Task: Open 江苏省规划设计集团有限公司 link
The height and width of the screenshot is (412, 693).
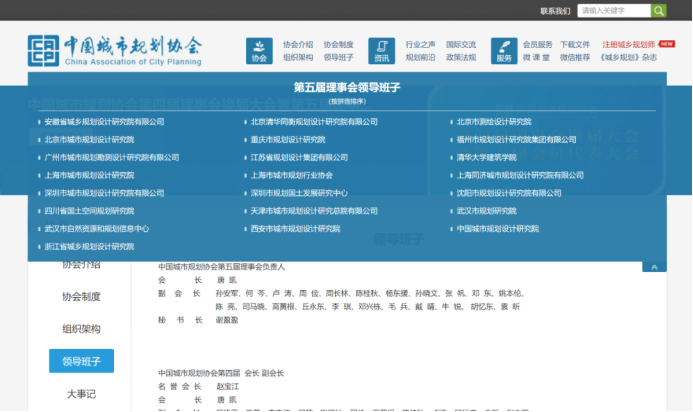Action: point(299,157)
